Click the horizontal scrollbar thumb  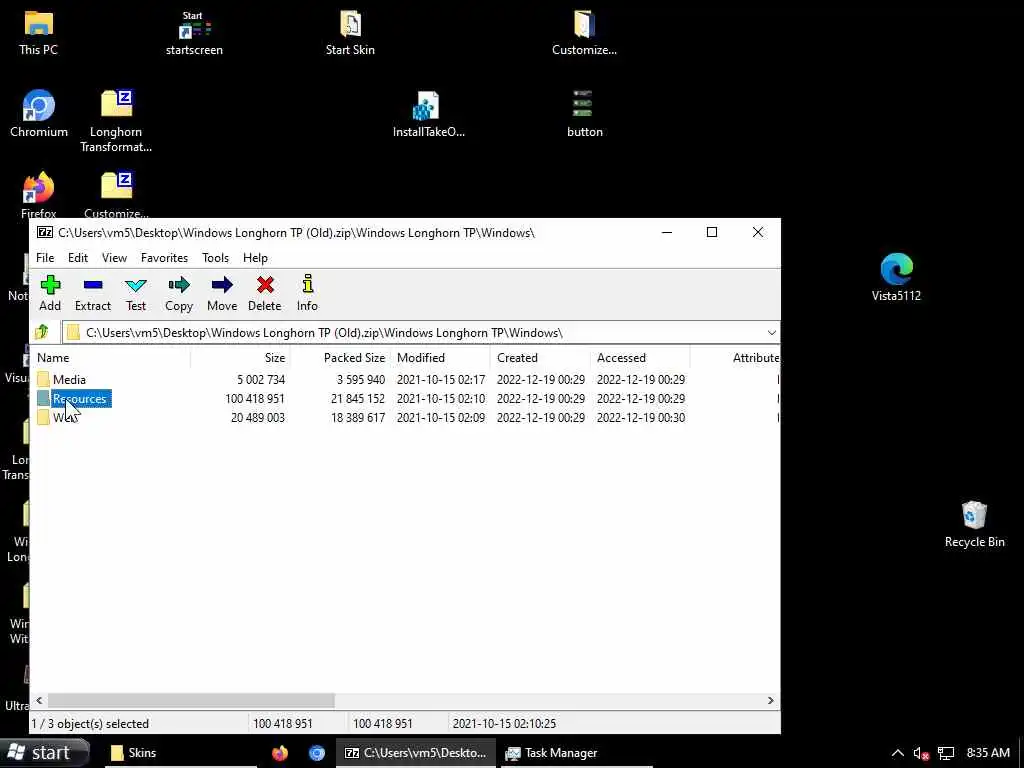point(191,701)
